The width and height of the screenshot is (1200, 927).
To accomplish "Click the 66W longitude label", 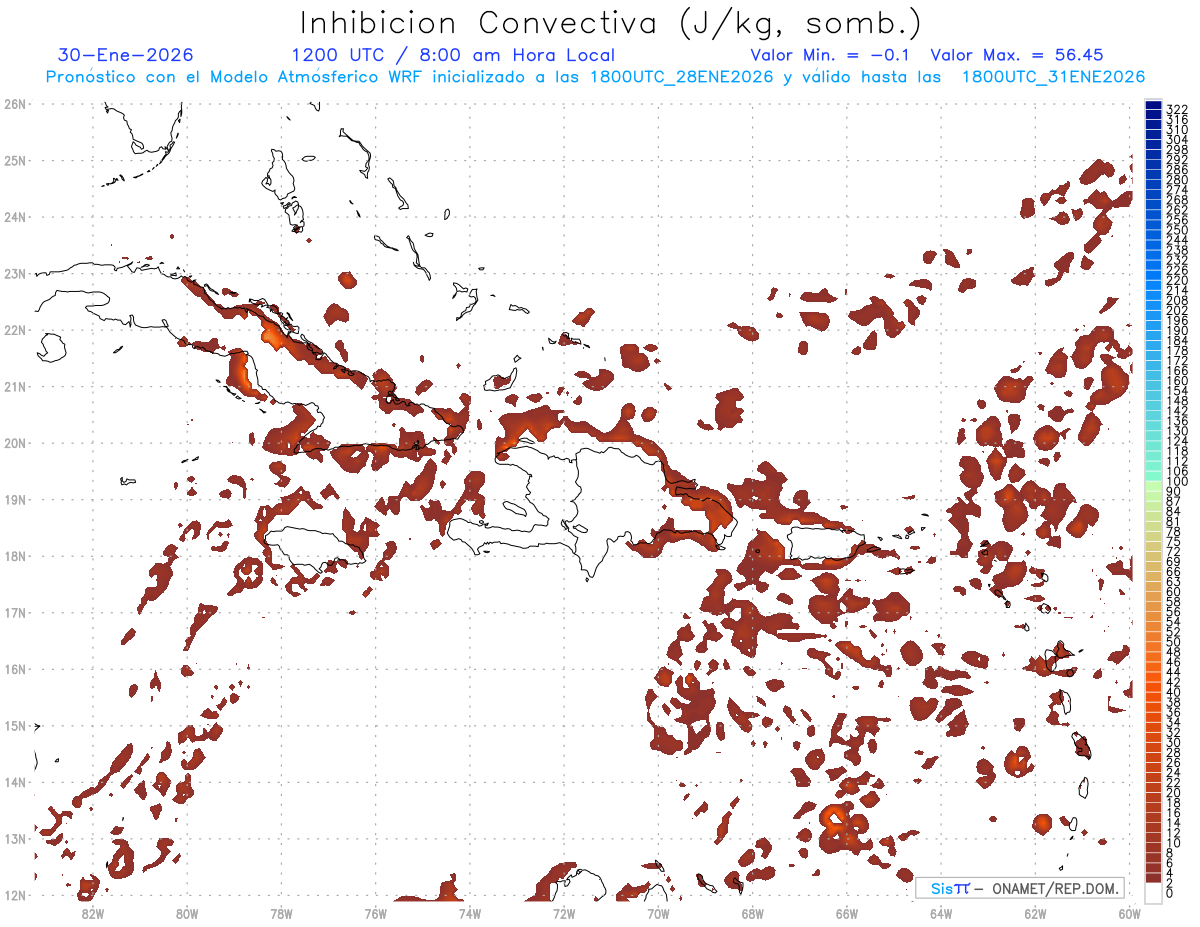I will coord(847,913).
